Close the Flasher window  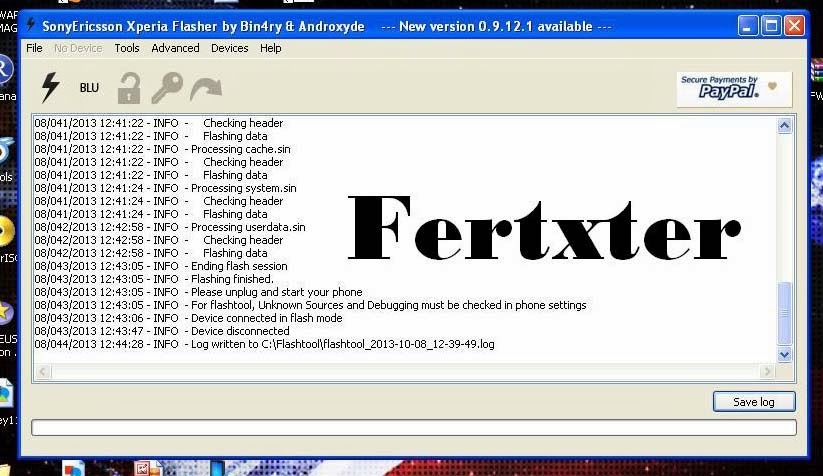(x=794, y=26)
